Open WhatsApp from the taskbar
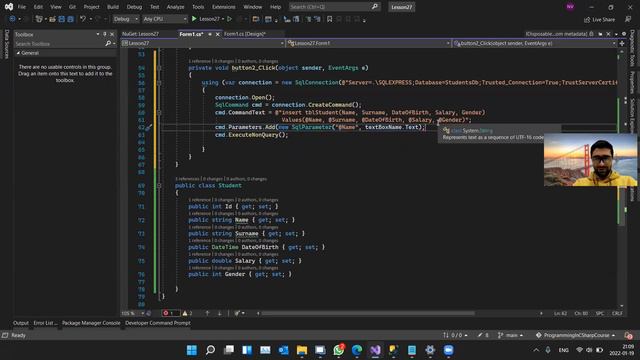The image size is (640, 360). click(338, 350)
